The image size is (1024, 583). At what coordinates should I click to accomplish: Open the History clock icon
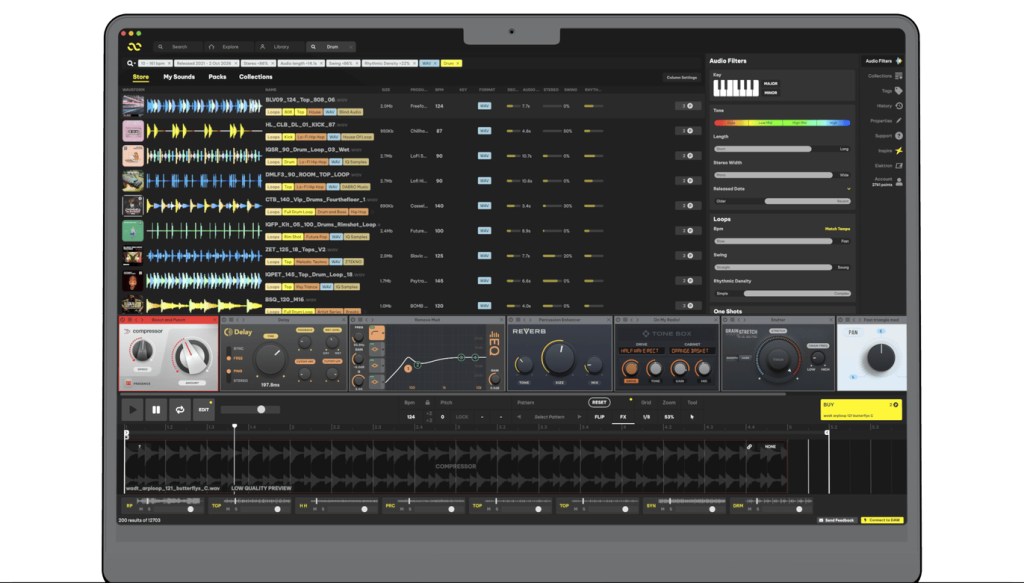[899, 106]
